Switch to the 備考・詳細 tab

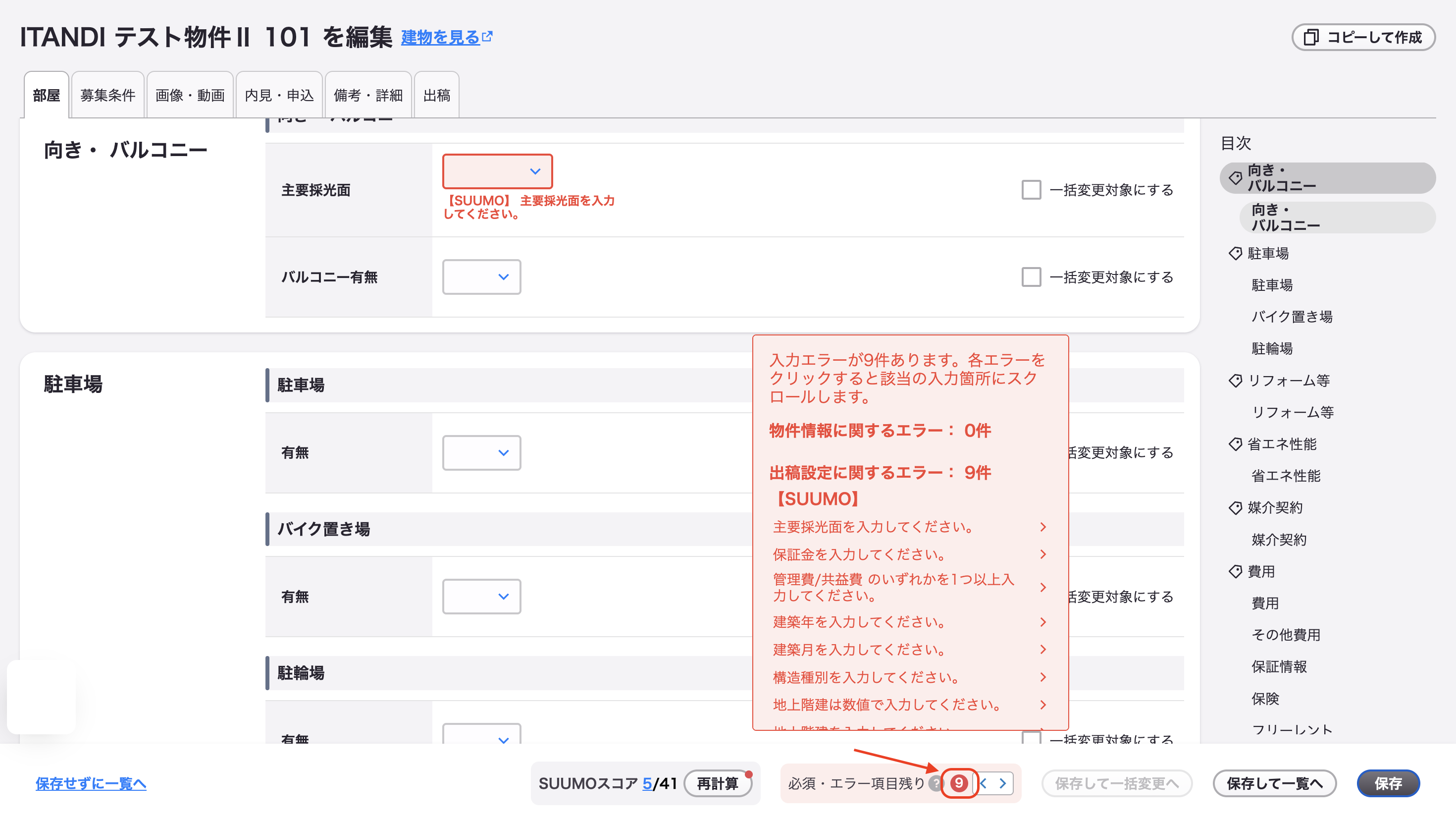coord(368,95)
